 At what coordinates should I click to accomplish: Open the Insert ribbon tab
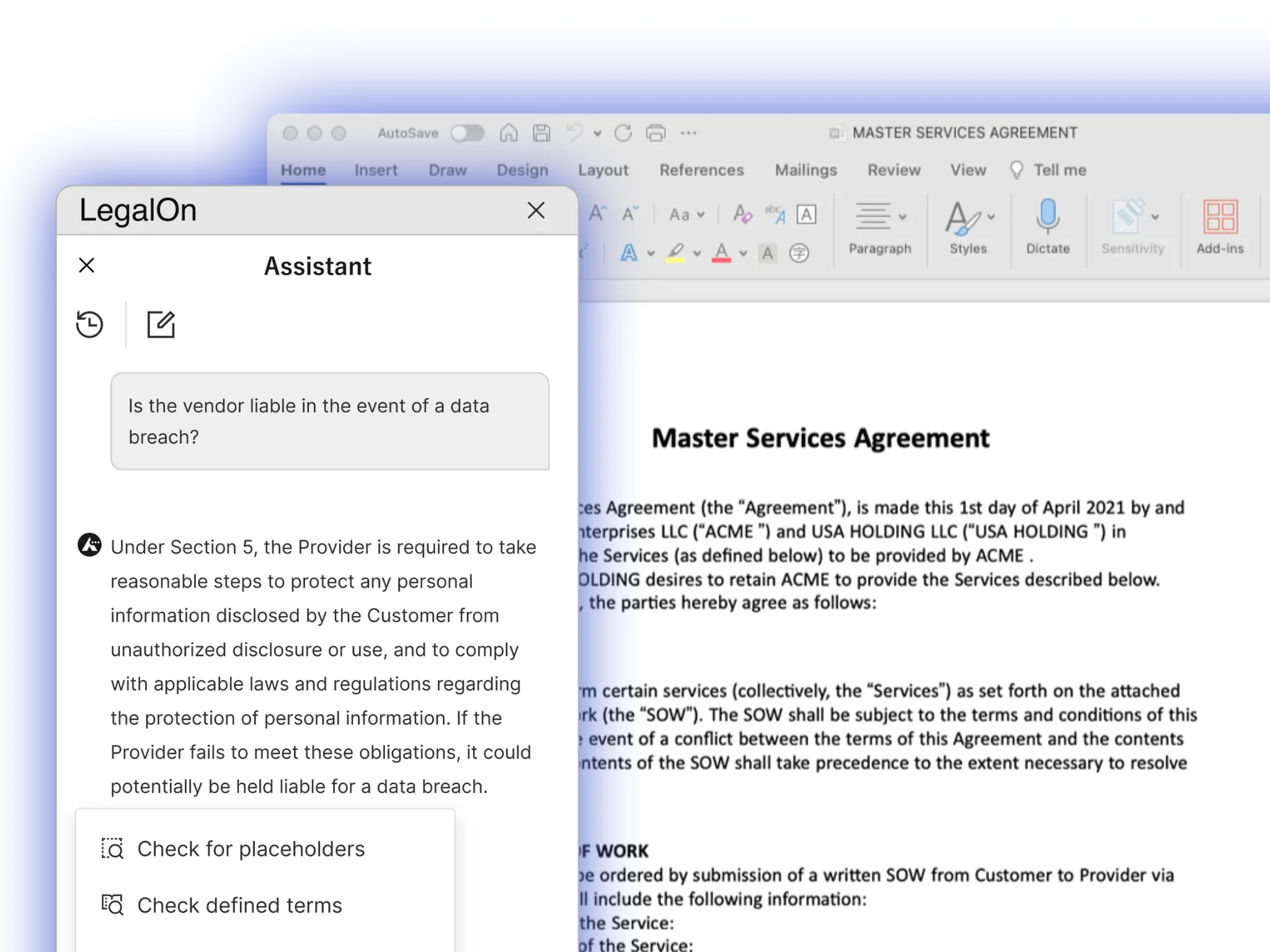(376, 170)
